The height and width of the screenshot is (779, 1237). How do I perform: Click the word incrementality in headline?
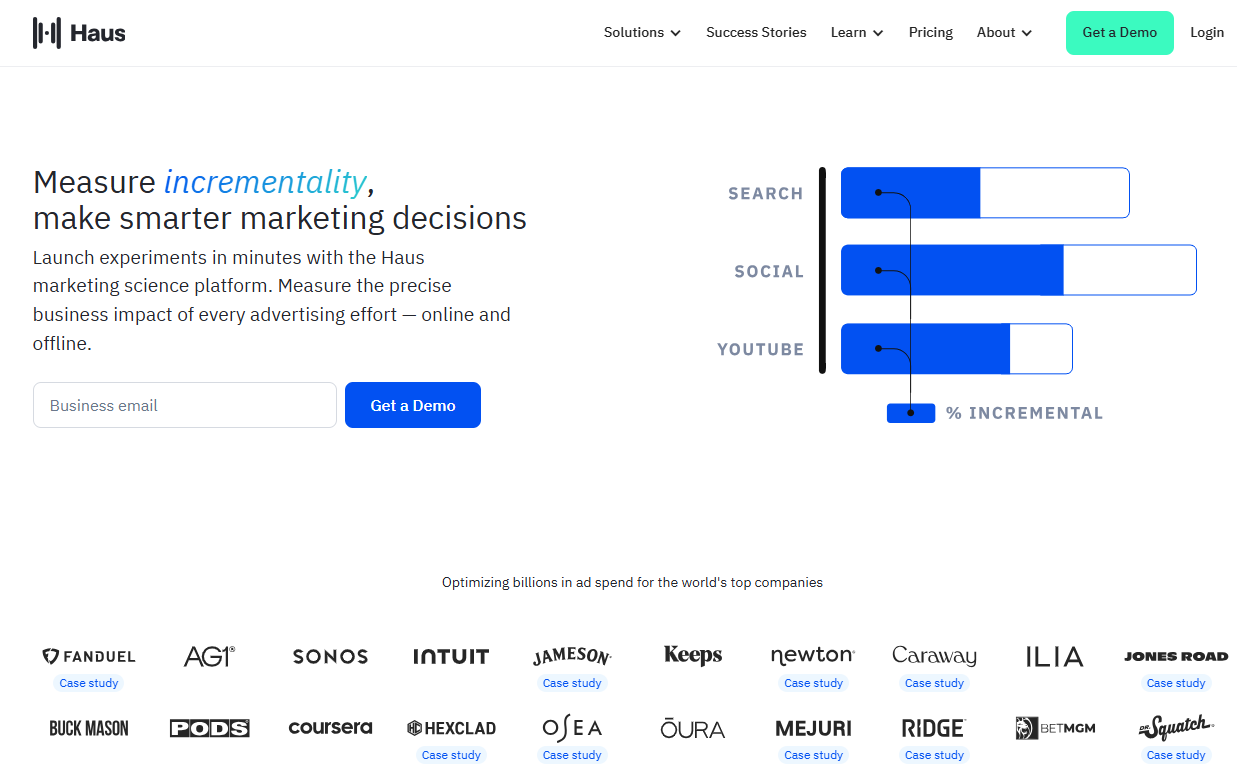coord(265,182)
